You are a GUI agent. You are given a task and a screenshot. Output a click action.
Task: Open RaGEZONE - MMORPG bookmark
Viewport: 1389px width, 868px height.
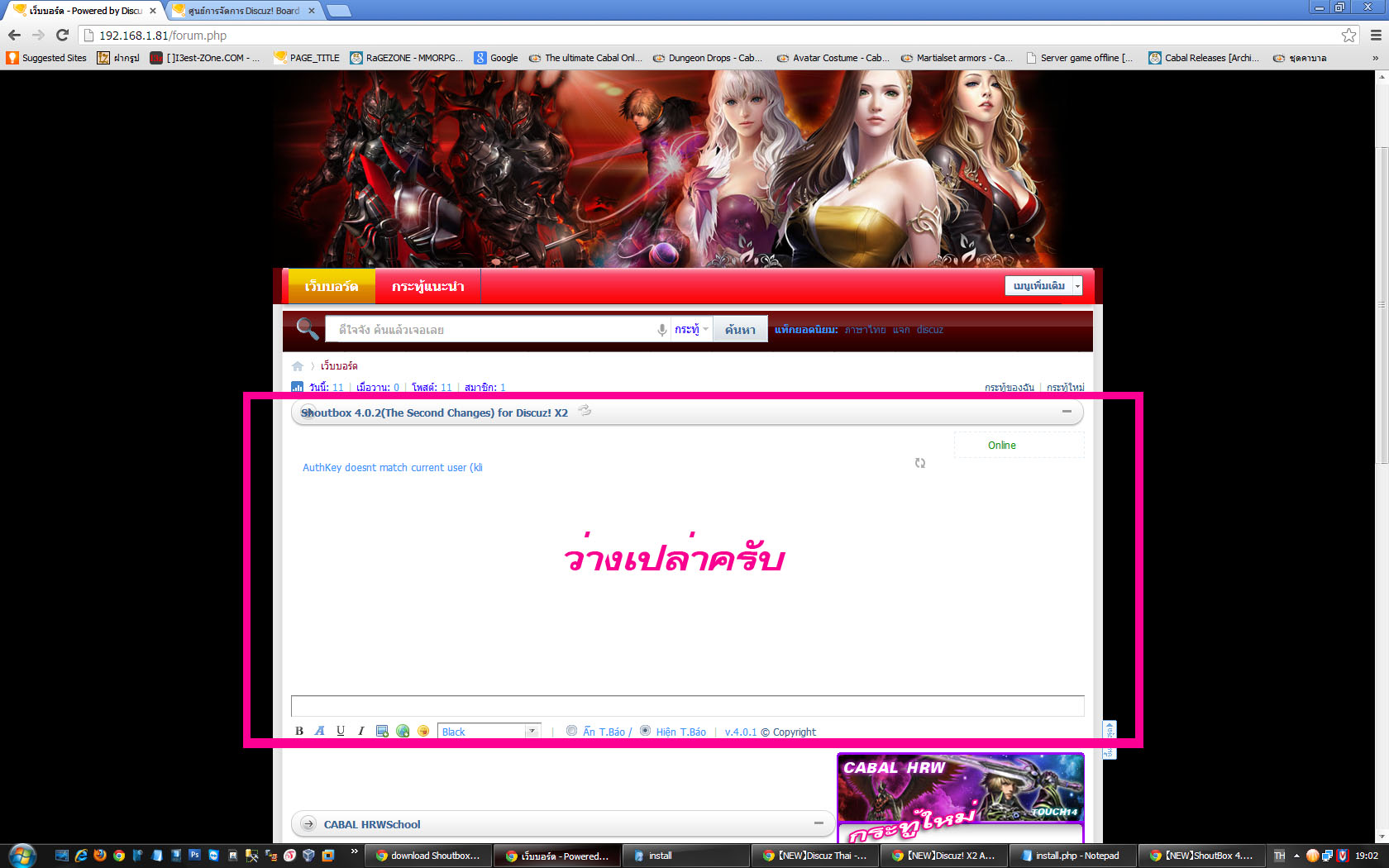tap(406, 58)
